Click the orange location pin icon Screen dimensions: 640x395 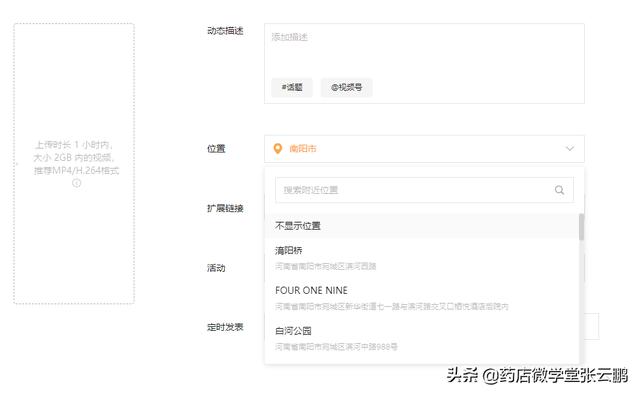[x=278, y=149]
